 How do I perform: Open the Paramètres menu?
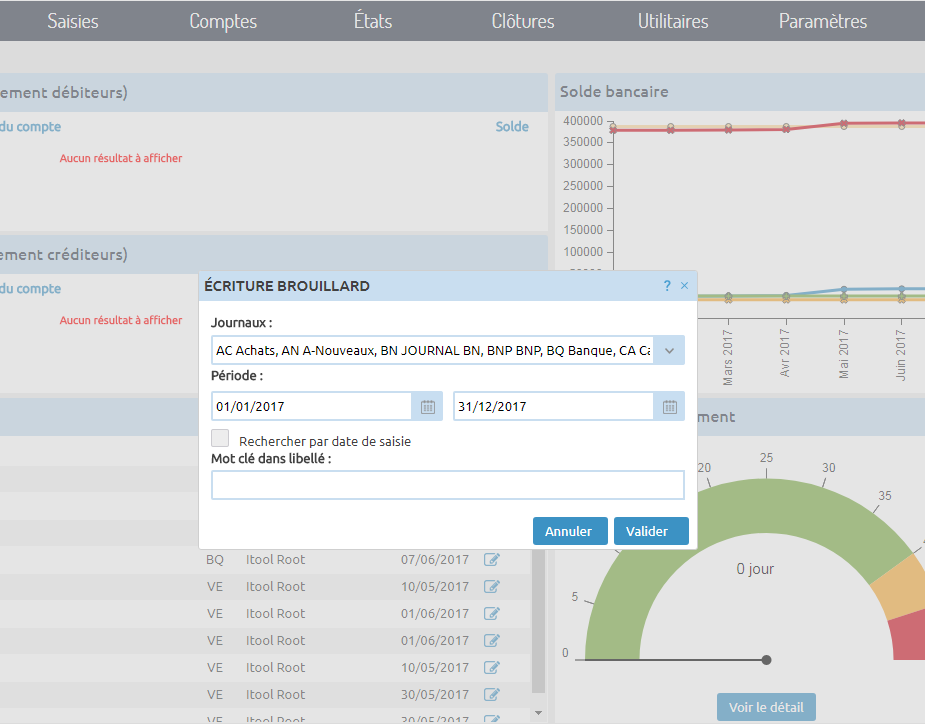click(823, 21)
